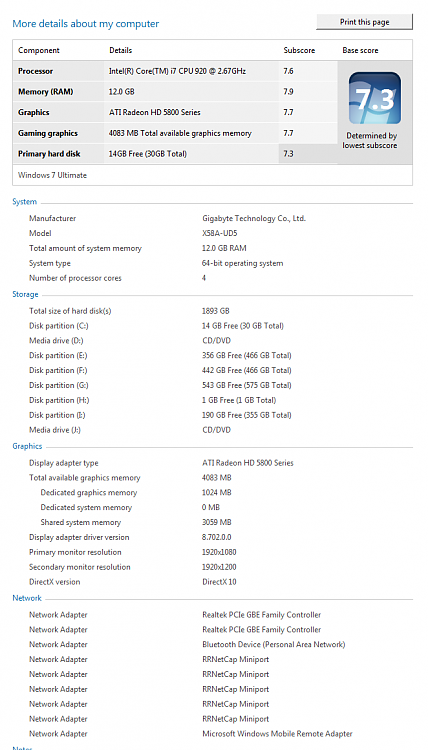The image size is (428, 750).
Task: Click the 7.3 base score badge icon
Action: (374, 98)
